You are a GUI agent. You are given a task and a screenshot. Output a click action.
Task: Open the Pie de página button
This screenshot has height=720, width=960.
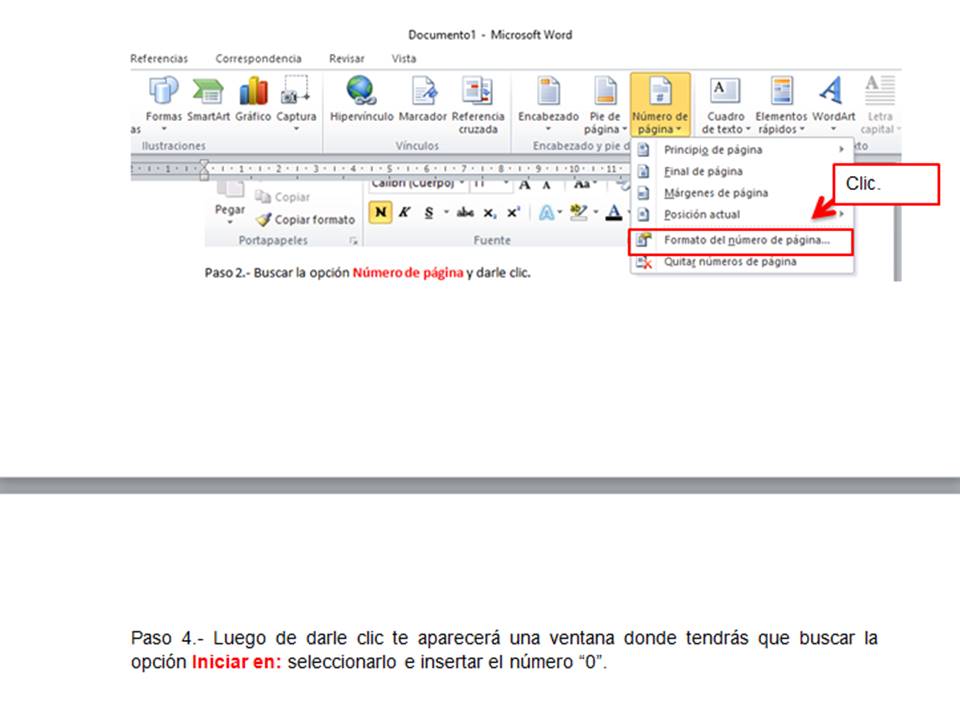(x=605, y=105)
